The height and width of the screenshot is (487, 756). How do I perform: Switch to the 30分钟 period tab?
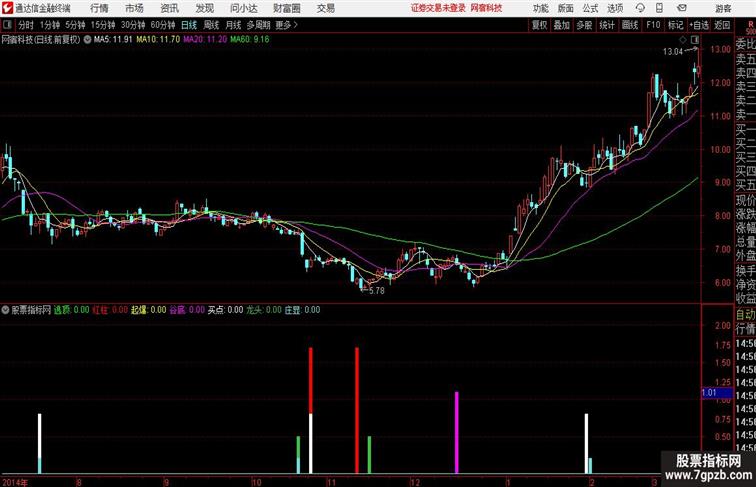[x=133, y=25]
